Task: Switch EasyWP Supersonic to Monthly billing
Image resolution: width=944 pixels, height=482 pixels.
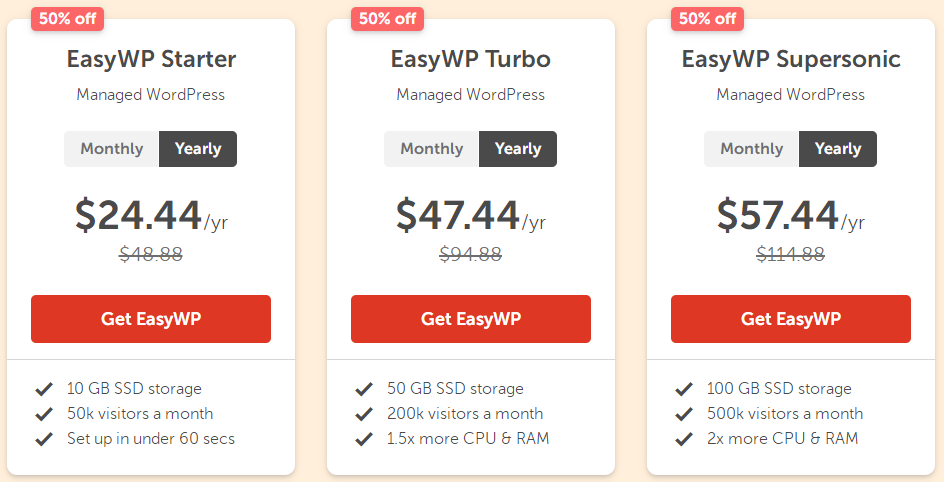Action: click(752, 149)
